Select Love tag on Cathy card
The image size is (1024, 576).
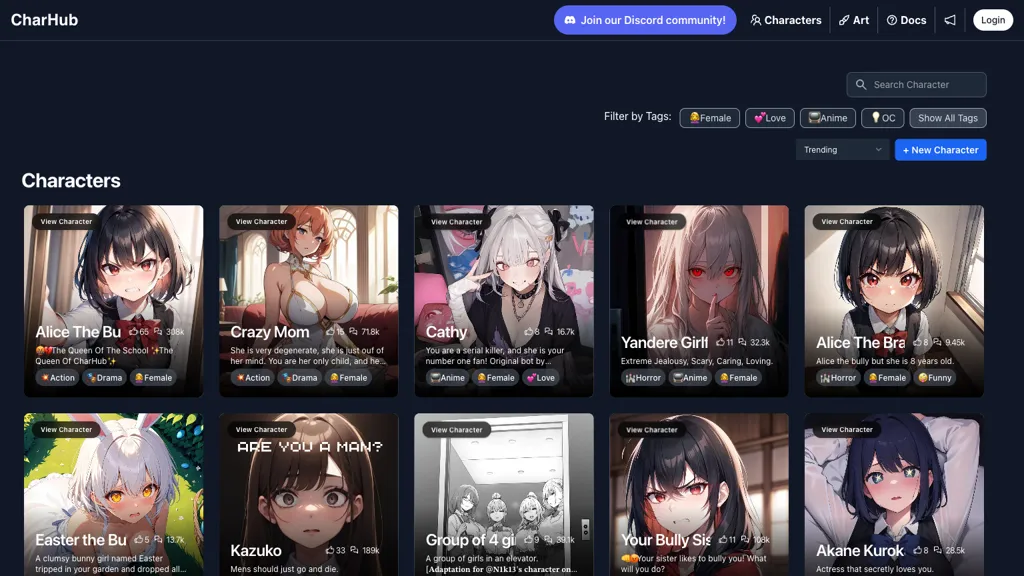pos(540,377)
